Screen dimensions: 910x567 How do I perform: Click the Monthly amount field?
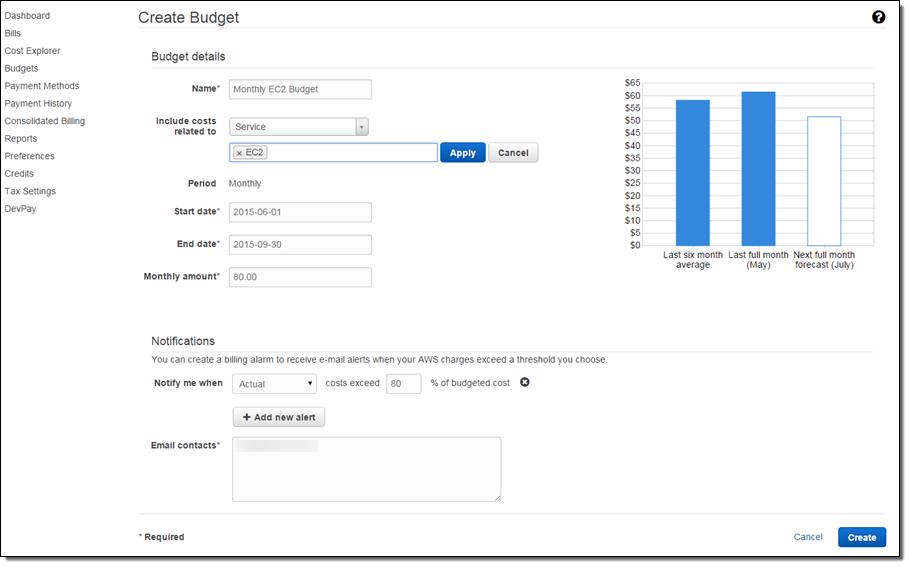[x=300, y=277]
